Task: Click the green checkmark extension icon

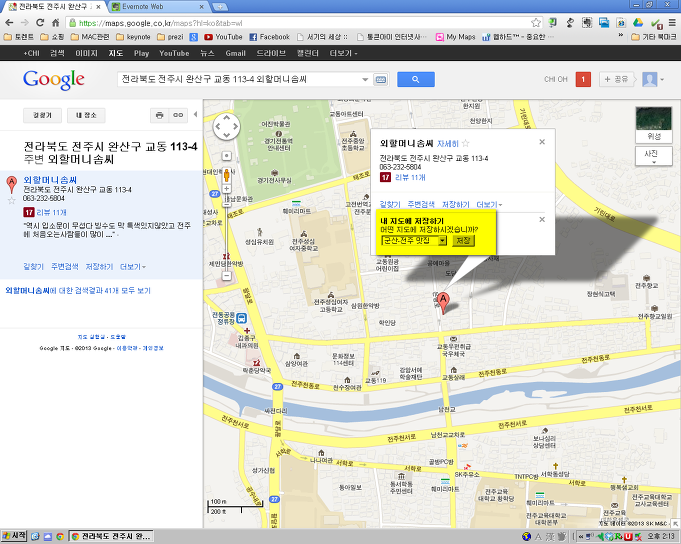Action: point(656,23)
